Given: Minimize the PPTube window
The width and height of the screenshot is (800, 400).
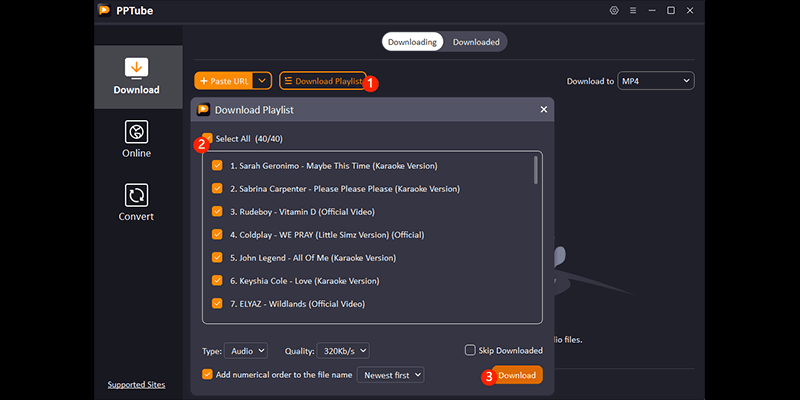Looking at the screenshot, I should coord(652,10).
